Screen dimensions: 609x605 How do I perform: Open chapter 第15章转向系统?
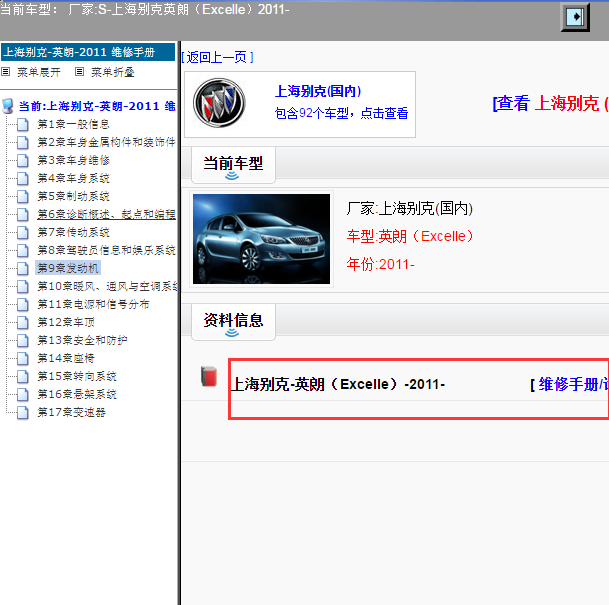pyautogui.click(x=77, y=376)
